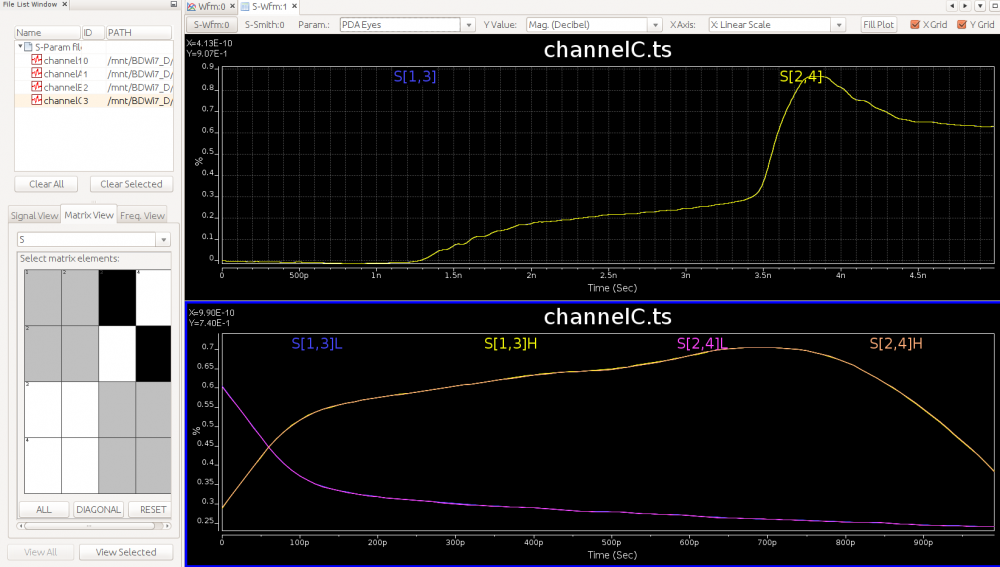Select the black matrix cell in row 1
The height and width of the screenshot is (567, 1000).
tap(117, 297)
